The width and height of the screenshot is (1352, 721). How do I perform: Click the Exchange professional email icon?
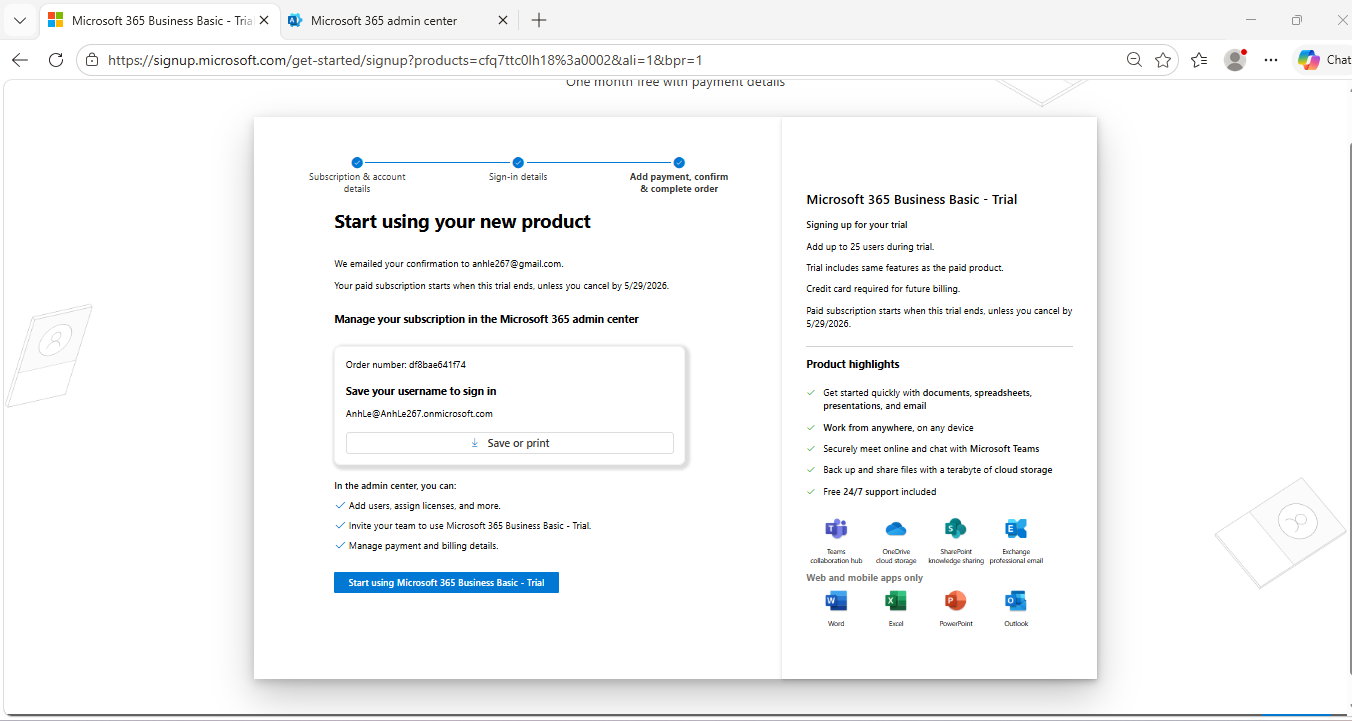coord(1016,529)
